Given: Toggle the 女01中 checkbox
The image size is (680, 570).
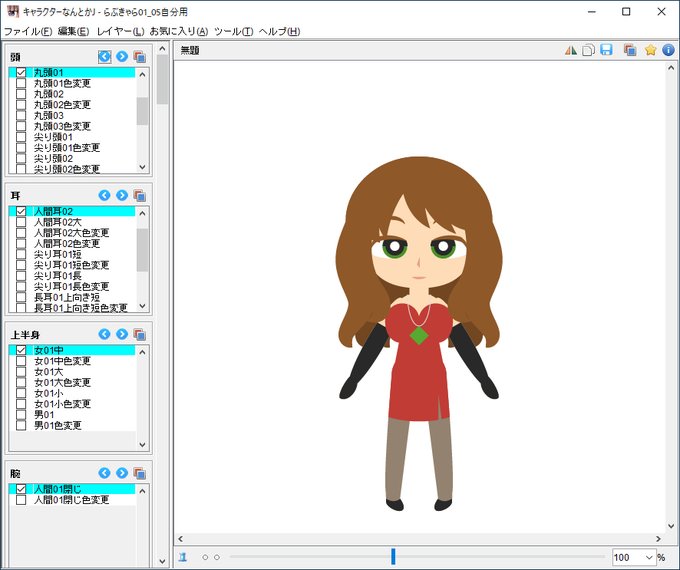Looking at the screenshot, I should pyautogui.click(x=21, y=350).
